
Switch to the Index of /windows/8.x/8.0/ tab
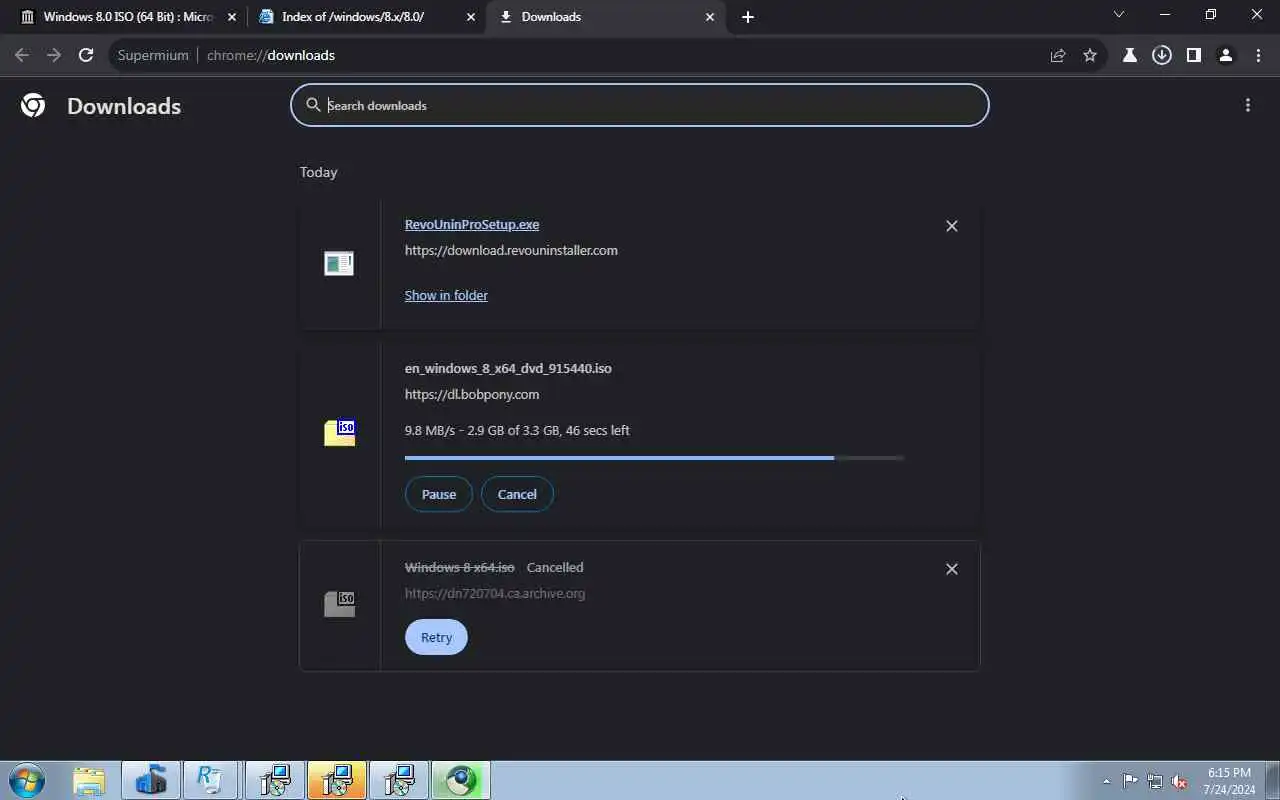tap(367, 17)
